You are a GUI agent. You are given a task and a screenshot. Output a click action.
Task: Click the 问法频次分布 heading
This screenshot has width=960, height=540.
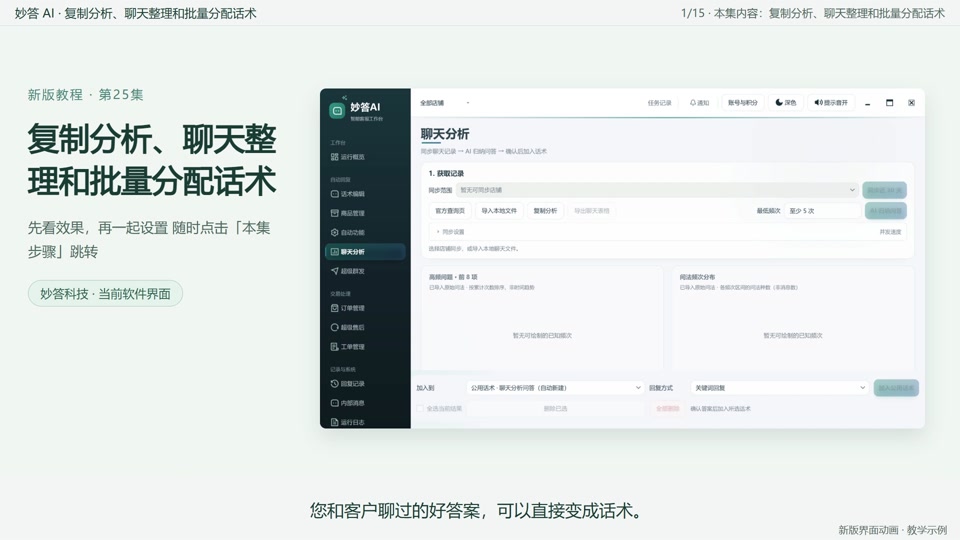pyautogui.click(x=697, y=277)
